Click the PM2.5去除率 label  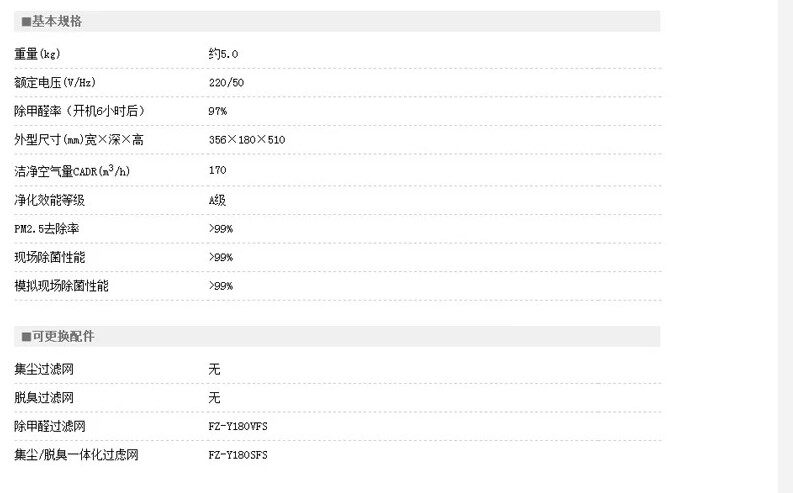47,229
